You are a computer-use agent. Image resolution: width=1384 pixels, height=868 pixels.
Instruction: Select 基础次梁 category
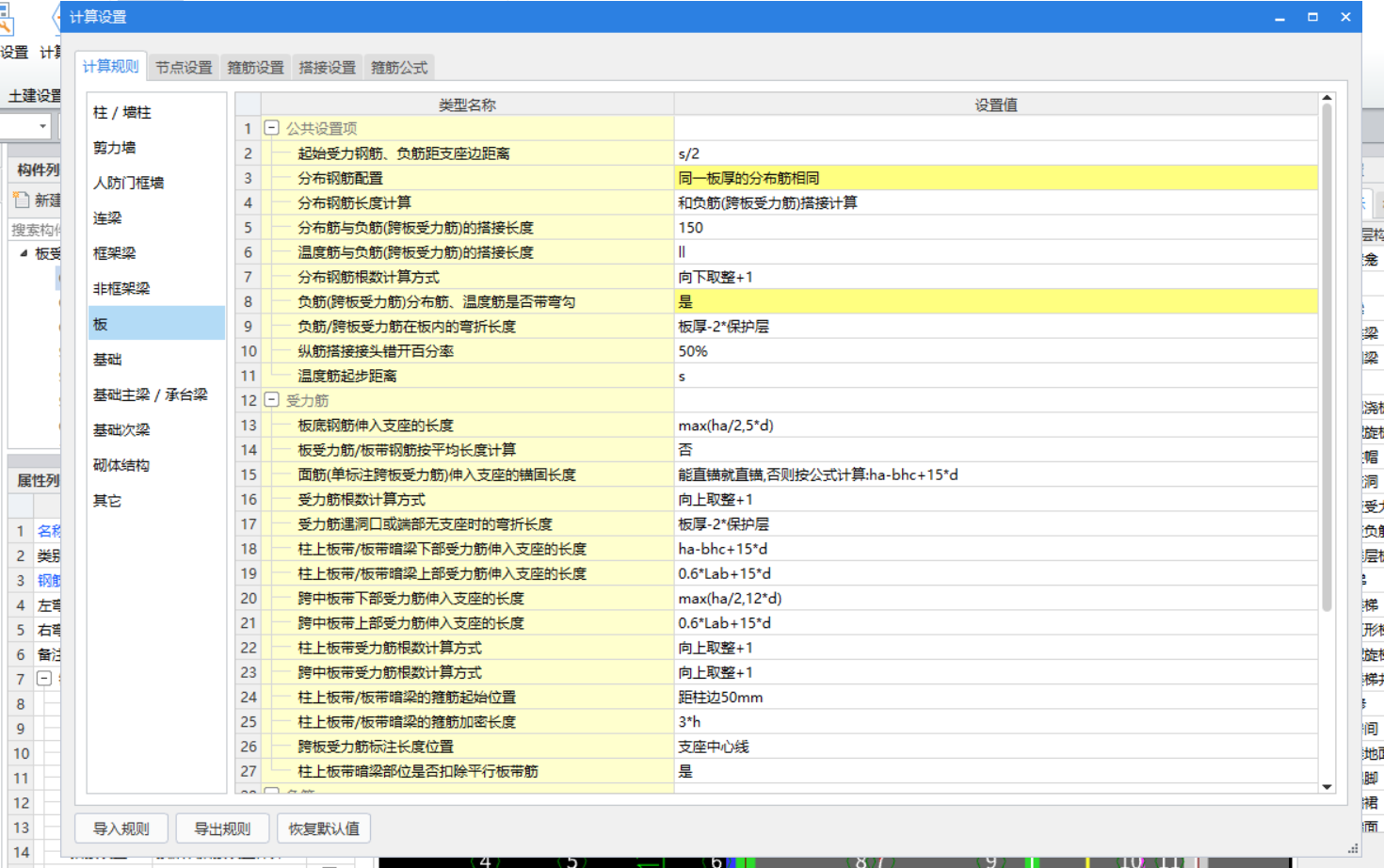(156, 430)
